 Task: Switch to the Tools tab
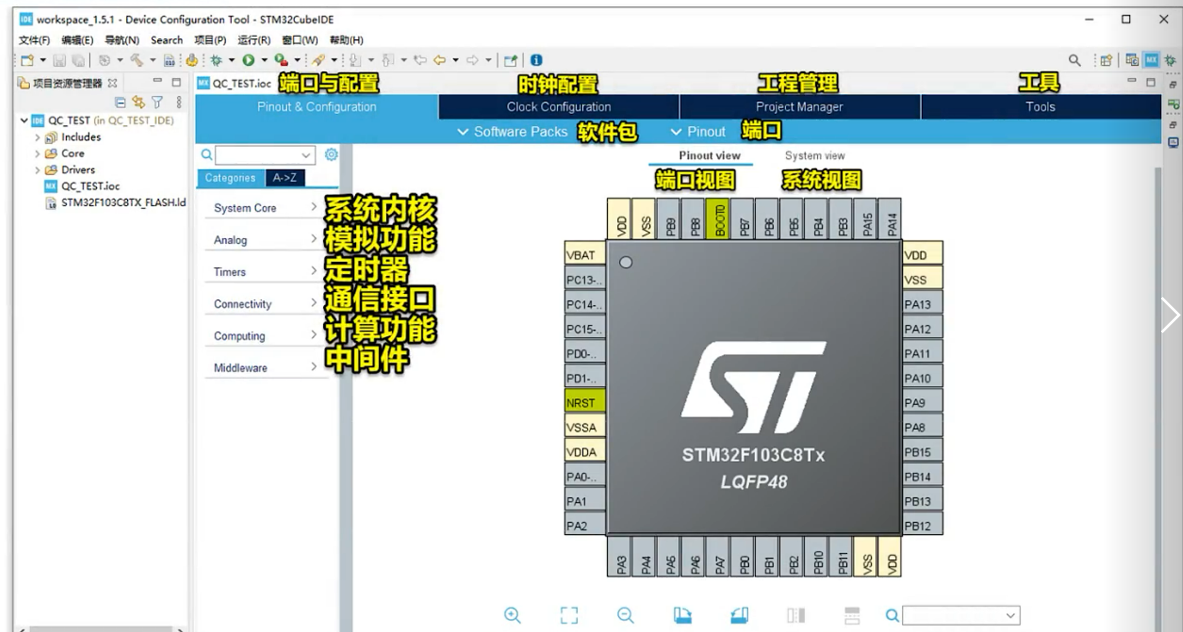(x=1040, y=107)
